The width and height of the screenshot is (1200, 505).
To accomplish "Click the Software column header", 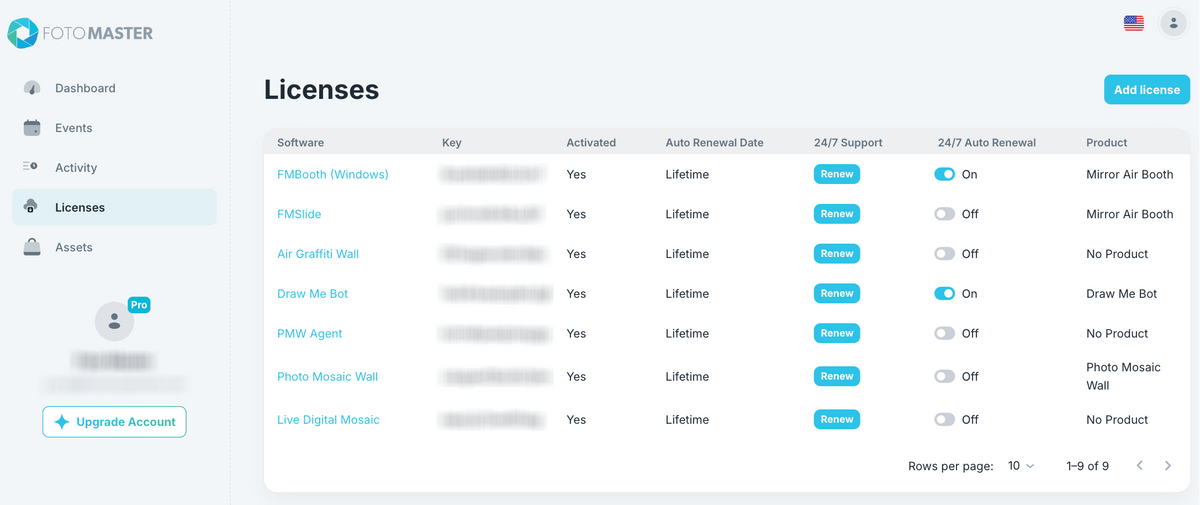I will tap(301, 143).
